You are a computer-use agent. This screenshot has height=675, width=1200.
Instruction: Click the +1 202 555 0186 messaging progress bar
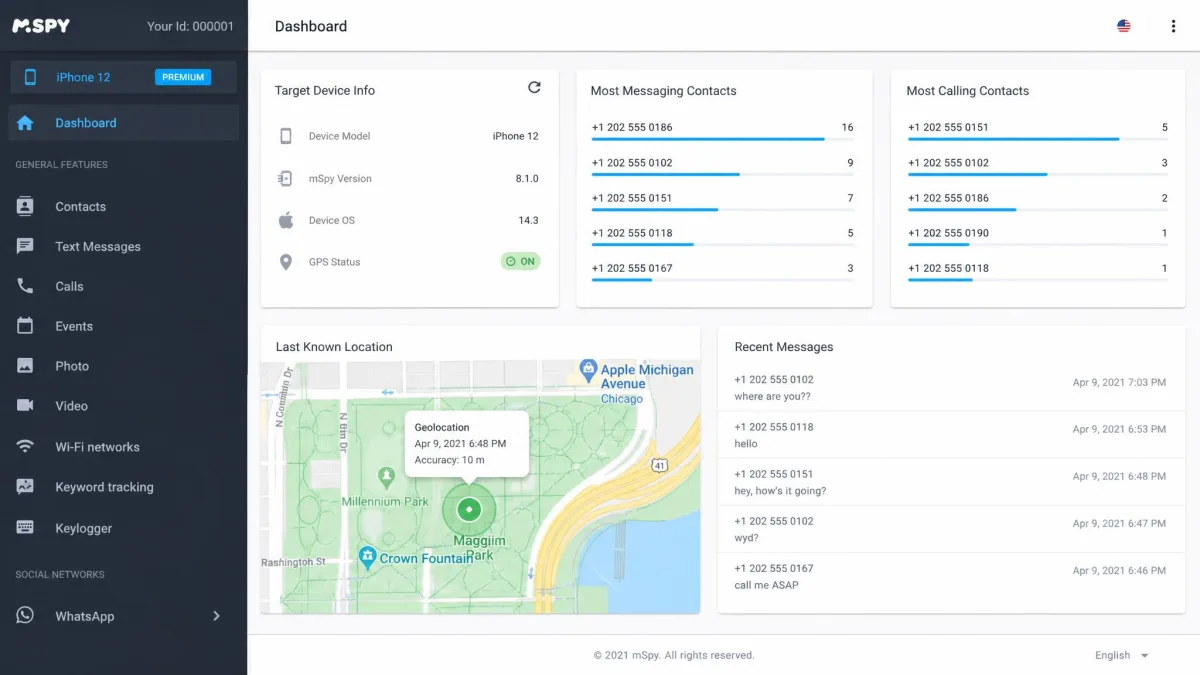pos(723,139)
